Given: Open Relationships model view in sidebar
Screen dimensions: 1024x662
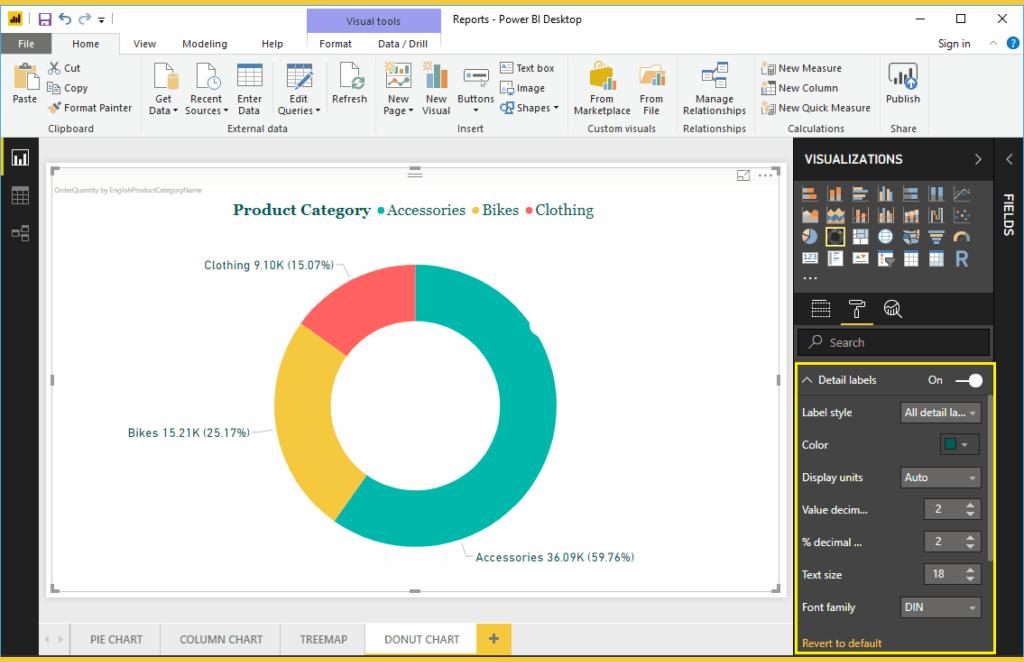Looking at the screenshot, I should coord(20,233).
